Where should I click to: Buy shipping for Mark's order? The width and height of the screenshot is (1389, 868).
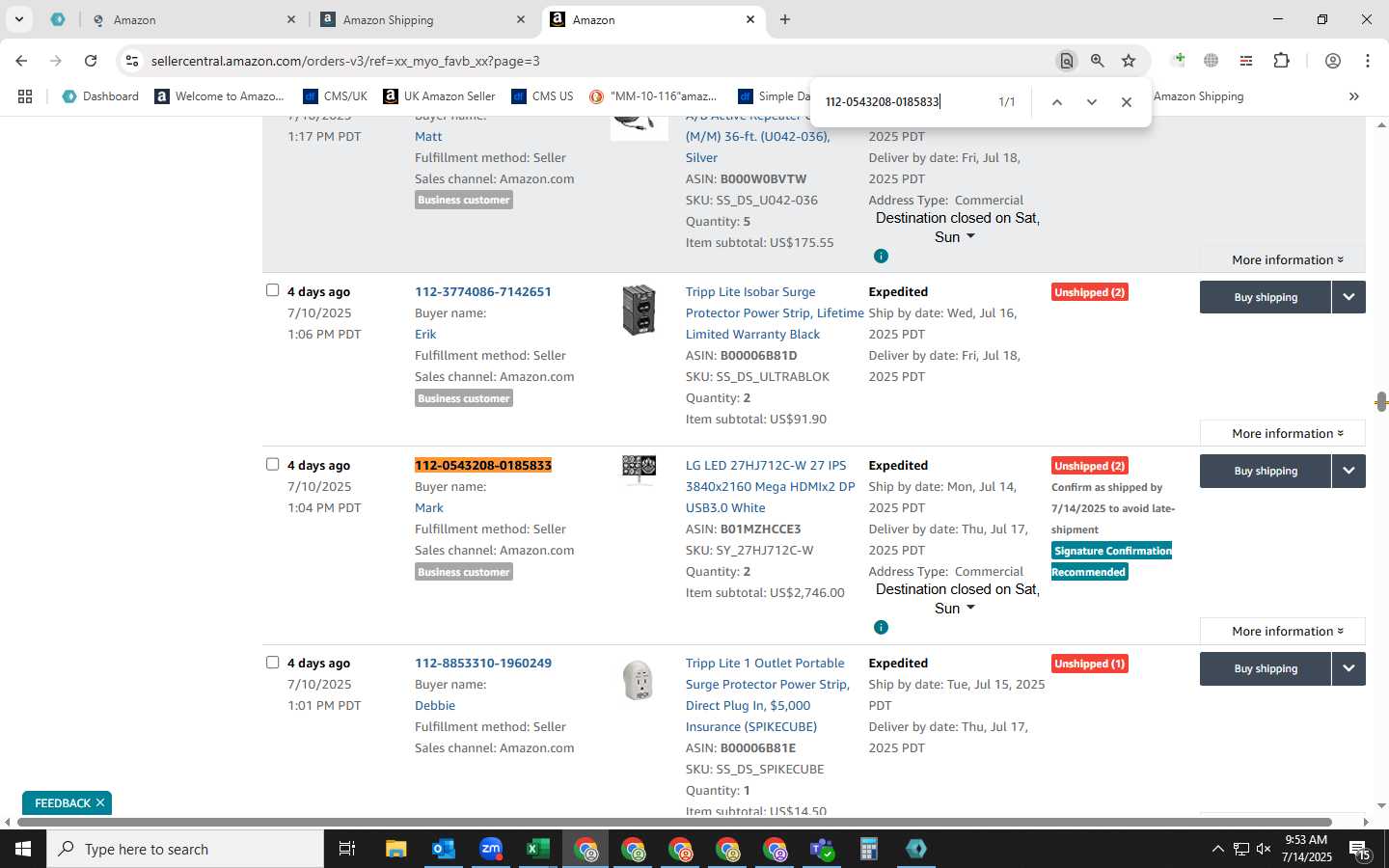pos(1266,471)
